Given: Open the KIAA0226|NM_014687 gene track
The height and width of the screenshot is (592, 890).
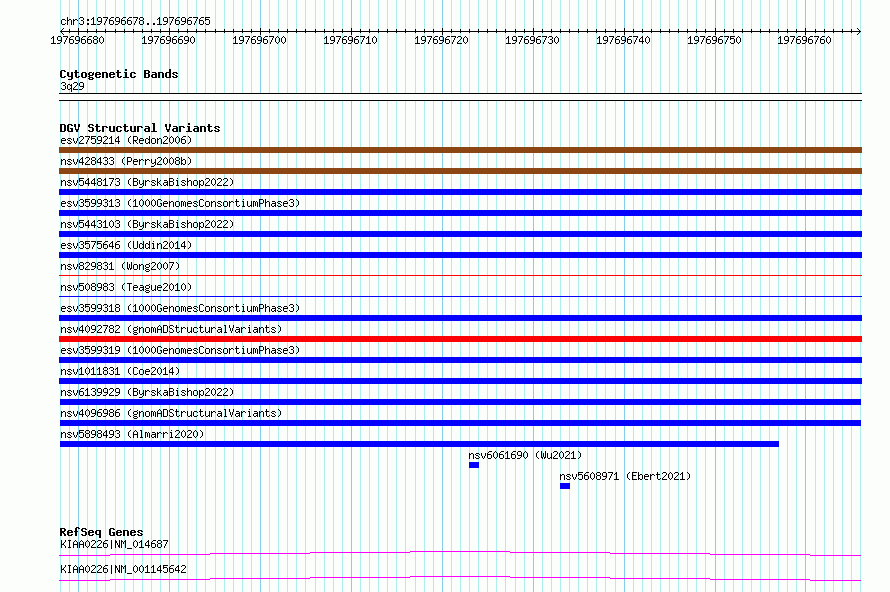Looking at the screenshot, I should click(460, 553).
